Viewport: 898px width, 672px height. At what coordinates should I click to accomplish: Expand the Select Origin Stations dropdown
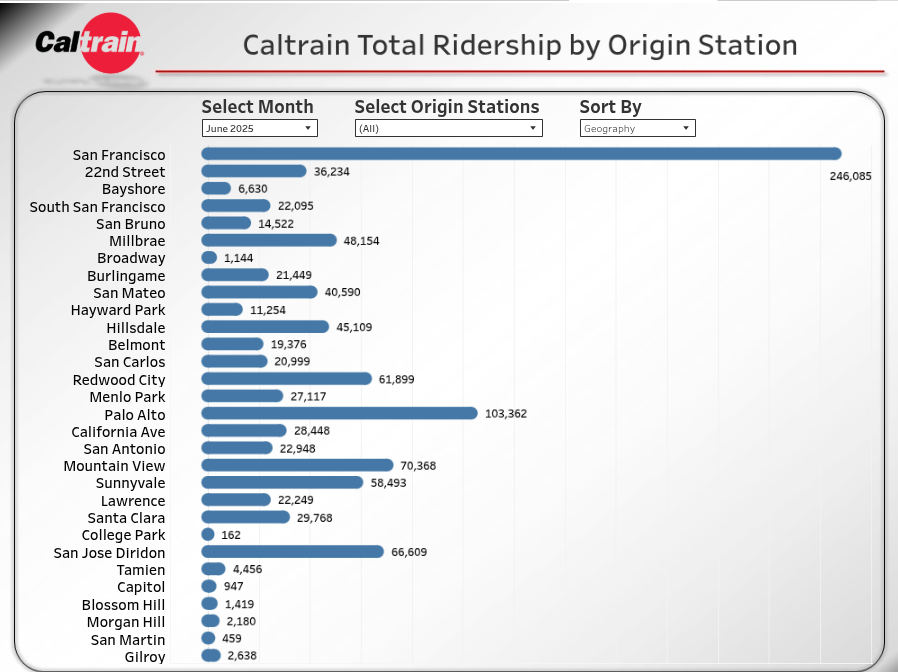tap(448, 128)
